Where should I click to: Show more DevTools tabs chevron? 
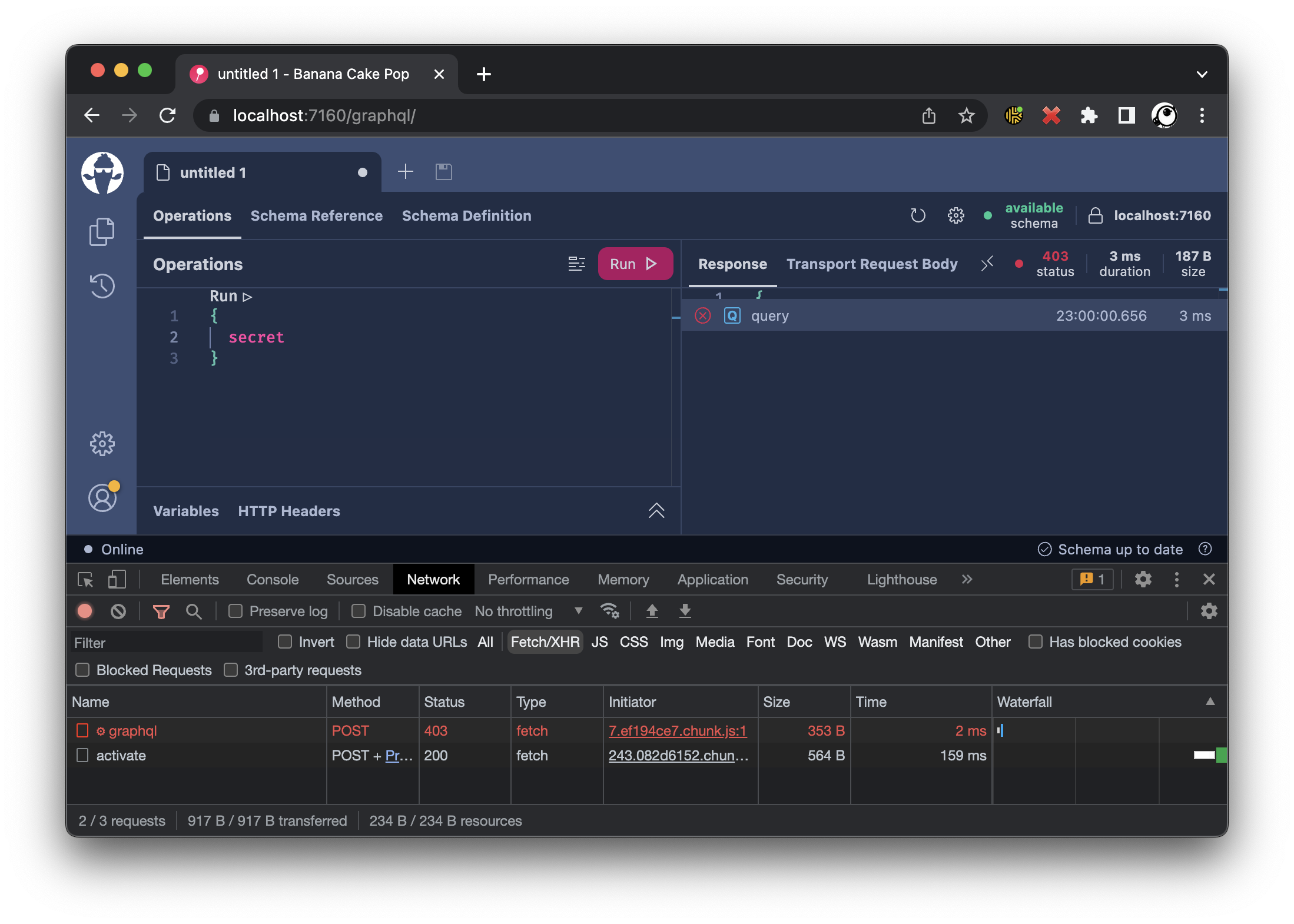967,580
